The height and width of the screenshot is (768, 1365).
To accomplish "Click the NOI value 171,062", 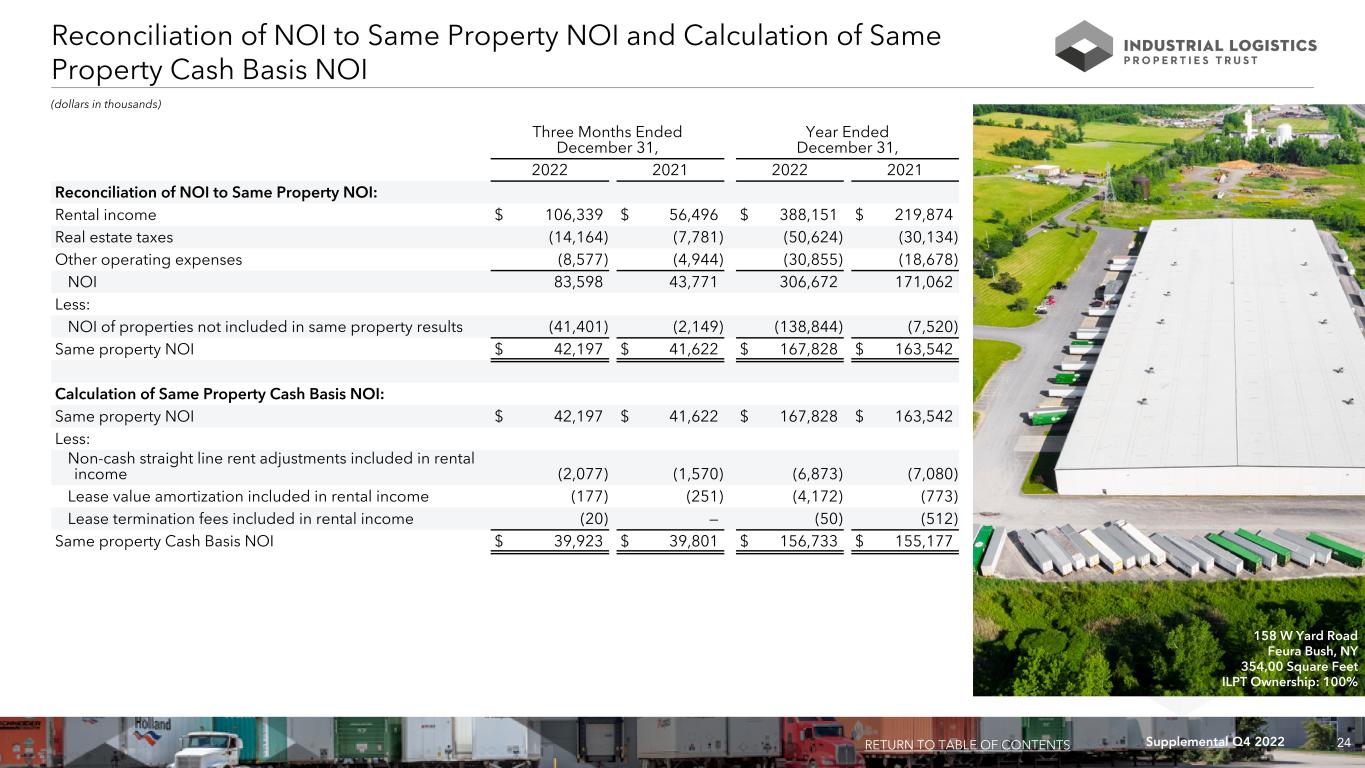I will point(924,282).
